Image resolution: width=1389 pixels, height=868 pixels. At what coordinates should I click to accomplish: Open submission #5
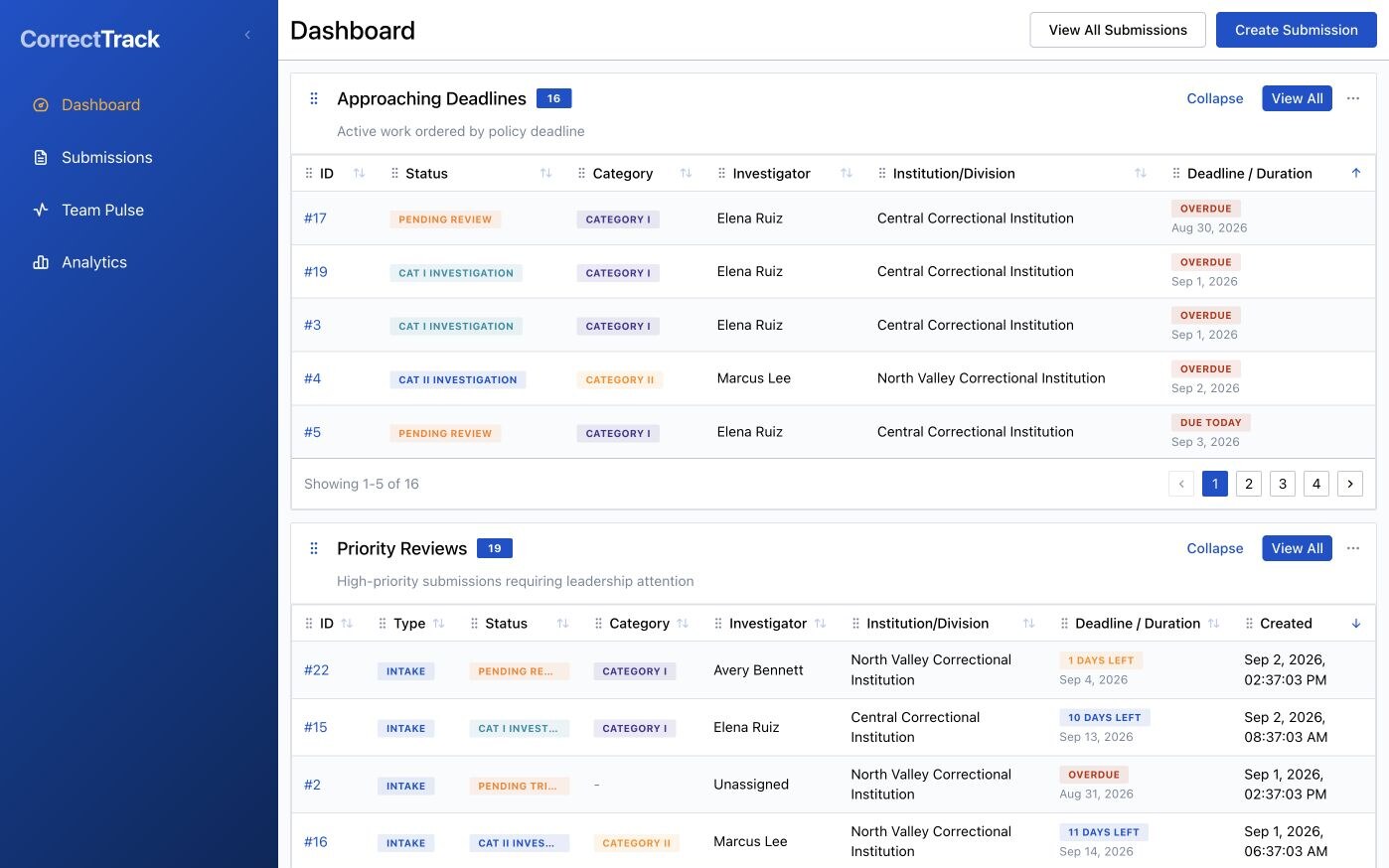click(312, 432)
